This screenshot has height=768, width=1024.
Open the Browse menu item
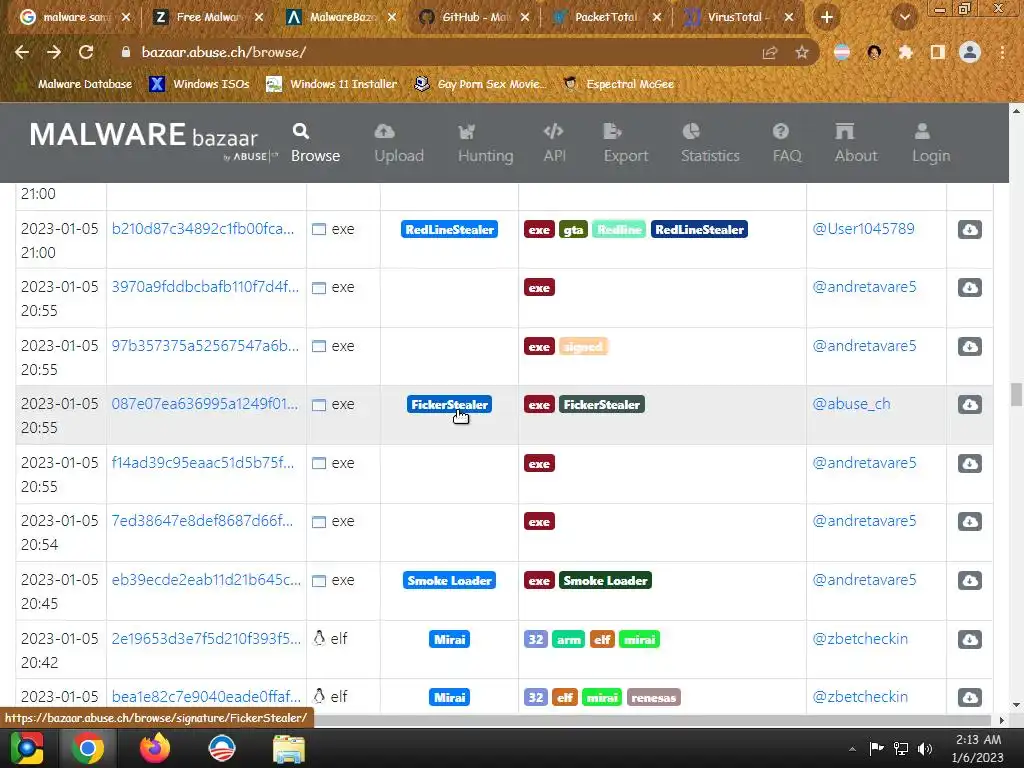coord(315,143)
